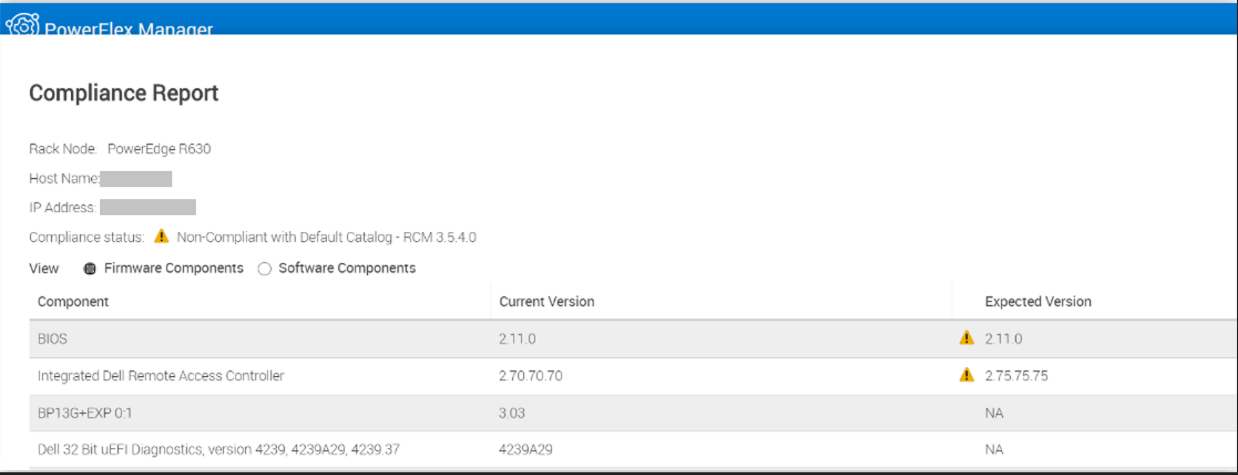Click the PowerEdge R630 rack node value

[159, 149]
